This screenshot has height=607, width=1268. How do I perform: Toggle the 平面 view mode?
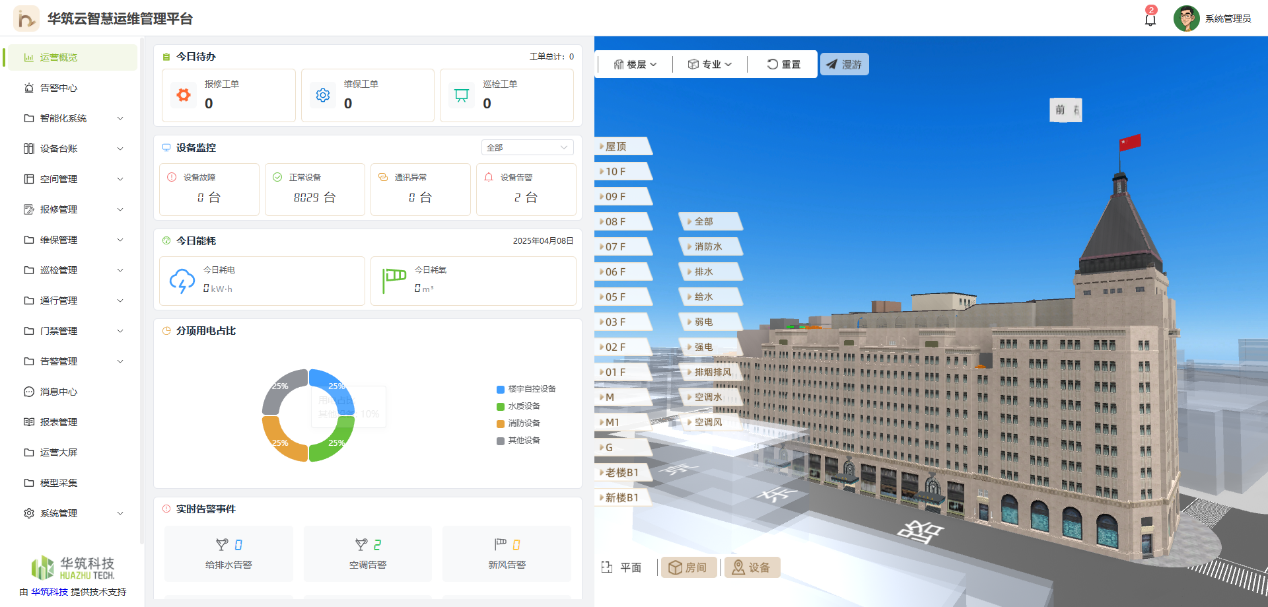click(621, 568)
